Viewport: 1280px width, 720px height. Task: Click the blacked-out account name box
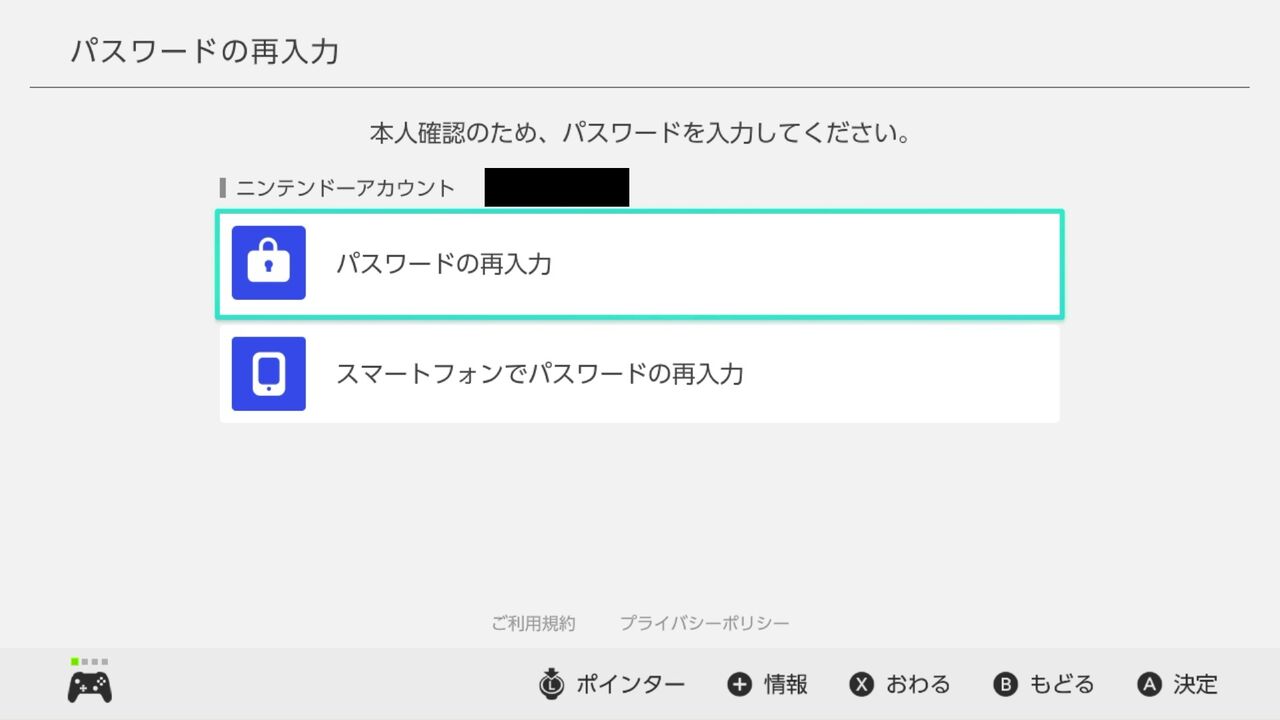coord(557,188)
